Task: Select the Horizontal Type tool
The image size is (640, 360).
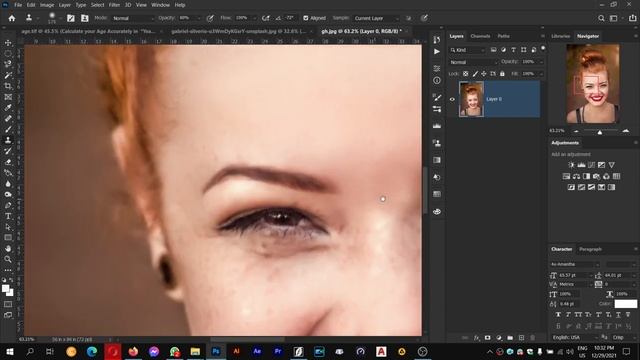Action: click(8, 216)
